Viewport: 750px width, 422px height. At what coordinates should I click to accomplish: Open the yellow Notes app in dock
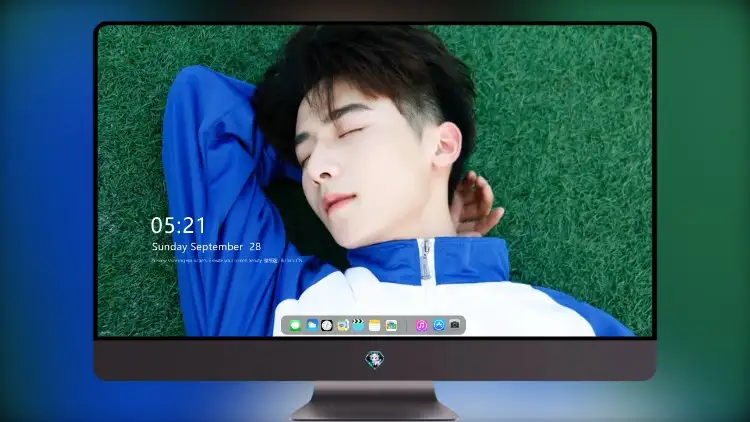click(375, 325)
